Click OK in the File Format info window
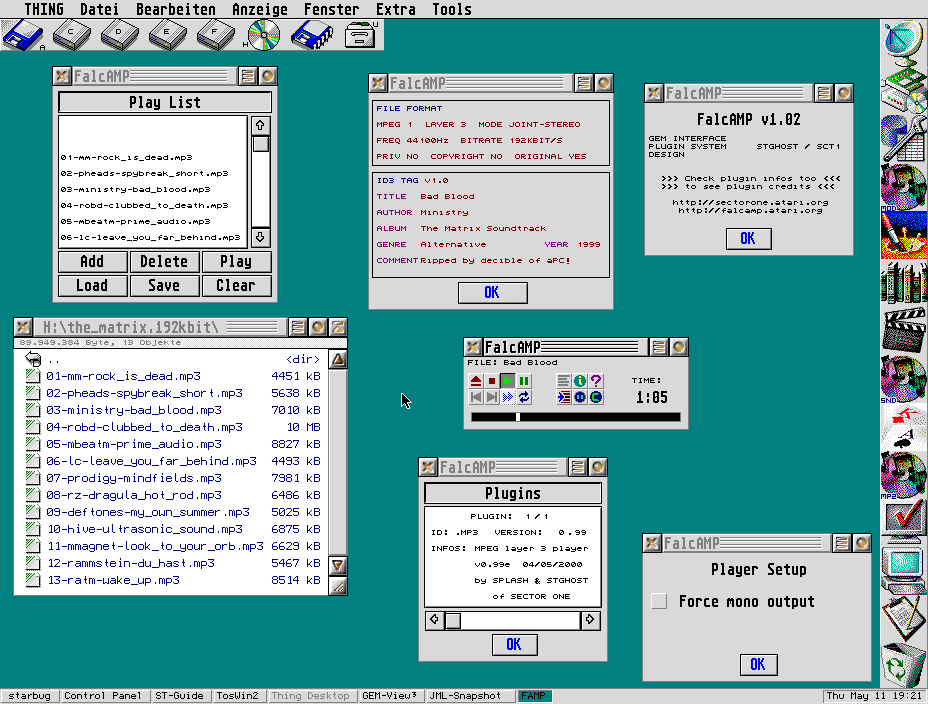 [x=492, y=292]
